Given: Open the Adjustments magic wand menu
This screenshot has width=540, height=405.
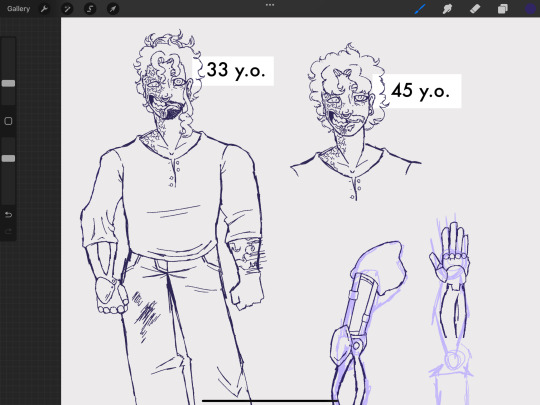Looking at the screenshot, I should pos(67,9).
